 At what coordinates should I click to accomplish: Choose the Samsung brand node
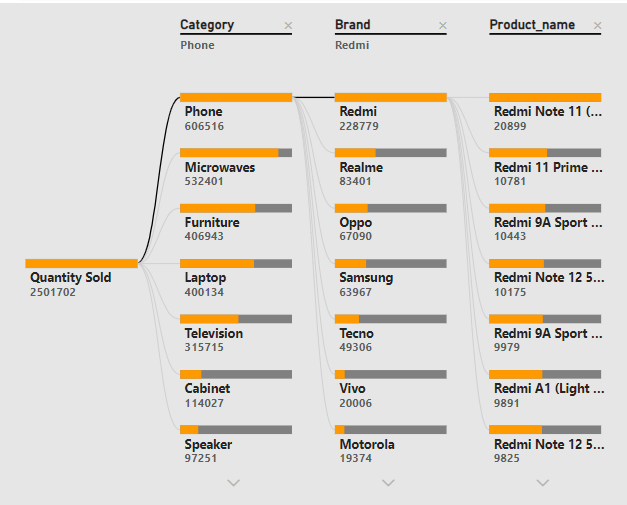(x=391, y=278)
